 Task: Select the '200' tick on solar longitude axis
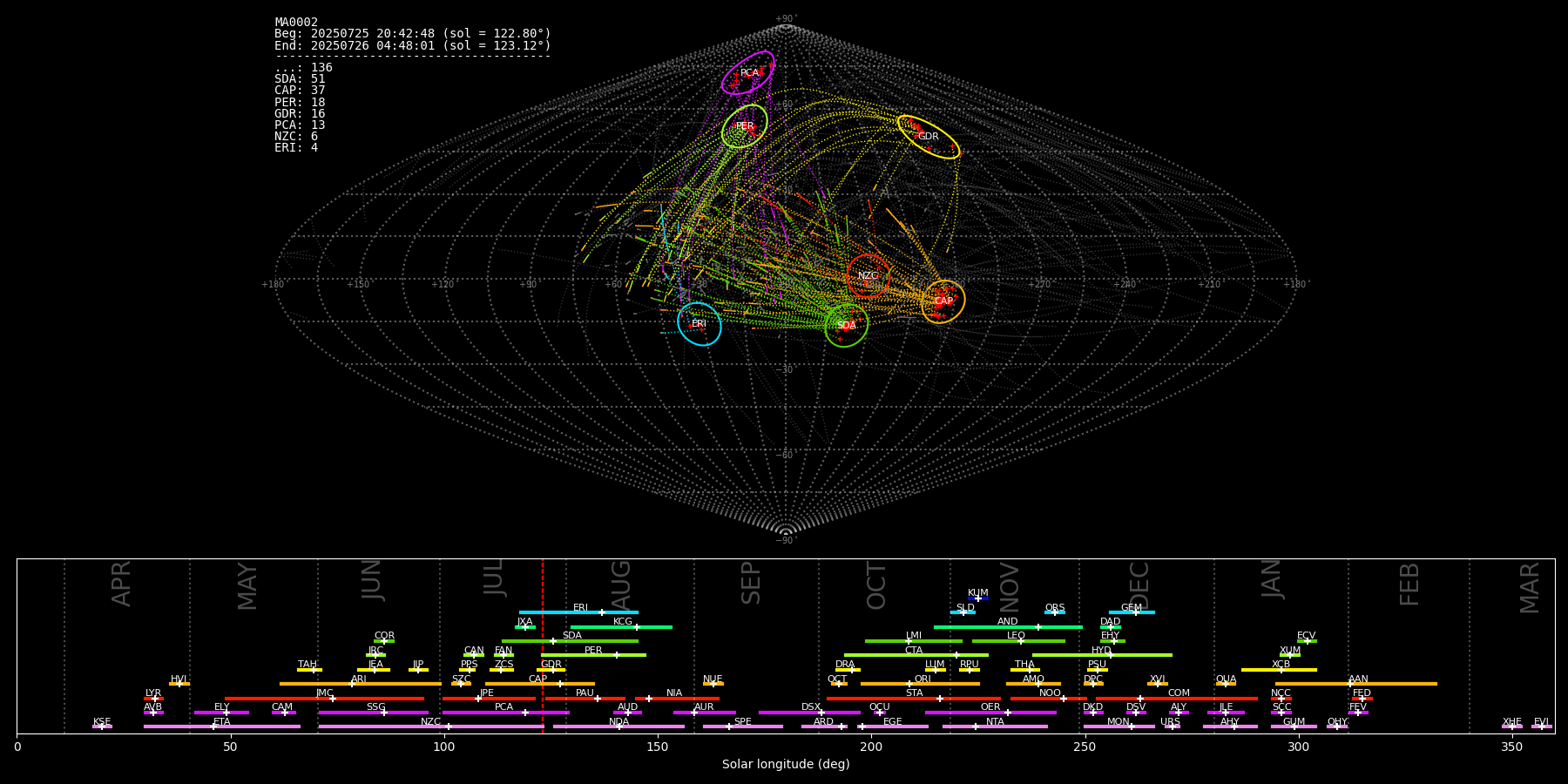point(871,747)
